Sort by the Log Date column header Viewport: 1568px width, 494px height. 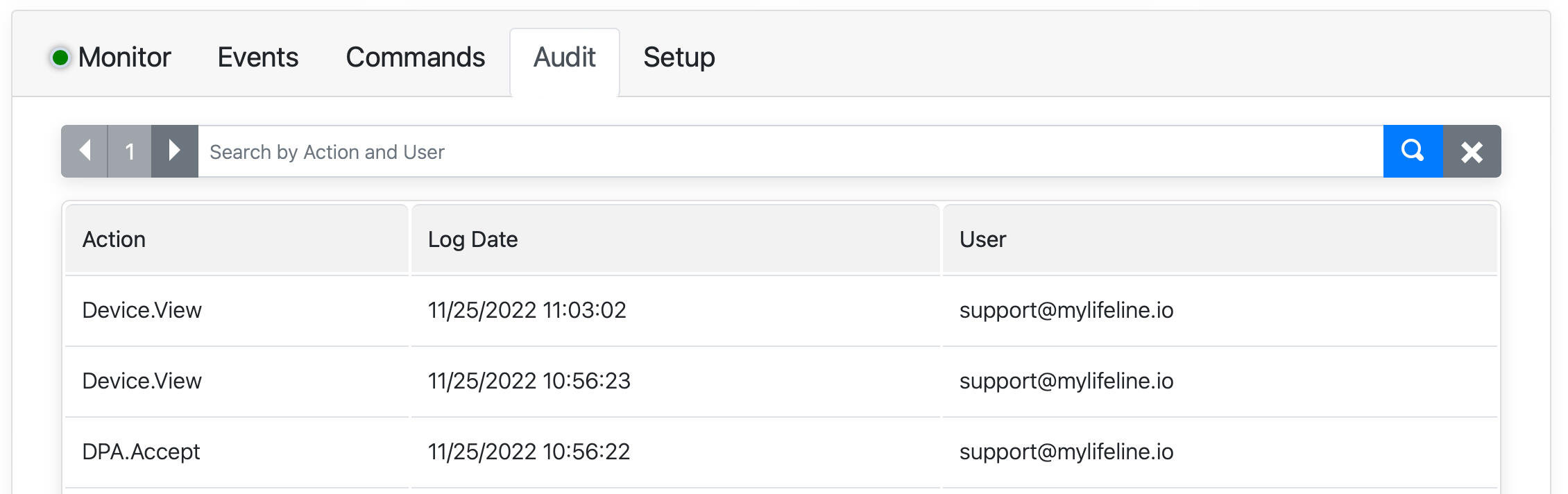472,239
